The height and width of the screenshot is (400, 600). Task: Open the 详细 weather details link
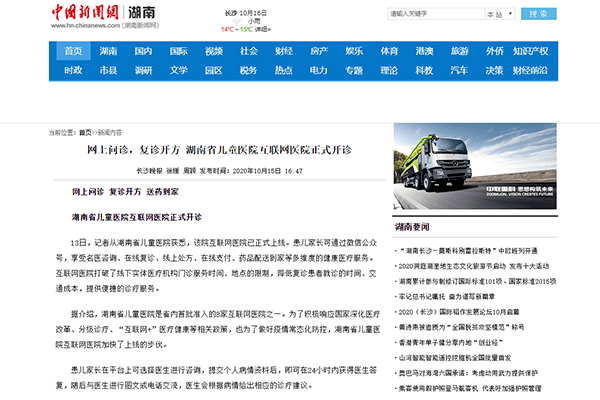click(262, 29)
